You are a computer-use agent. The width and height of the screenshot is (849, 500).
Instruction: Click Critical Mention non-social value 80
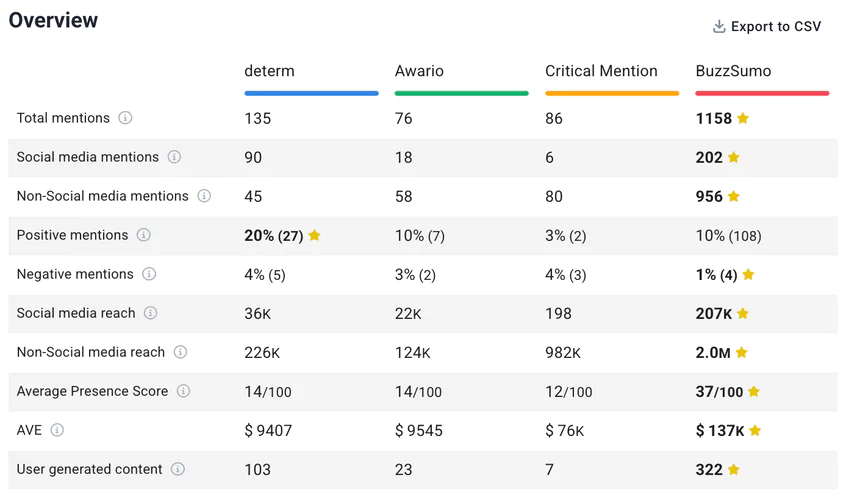pyautogui.click(x=554, y=196)
